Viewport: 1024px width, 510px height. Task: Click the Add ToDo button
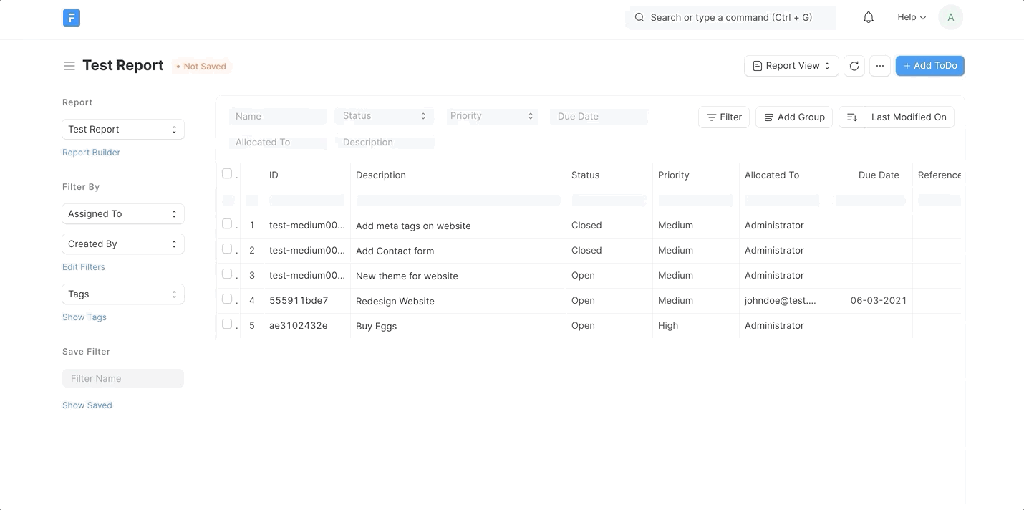click(930, 66)
